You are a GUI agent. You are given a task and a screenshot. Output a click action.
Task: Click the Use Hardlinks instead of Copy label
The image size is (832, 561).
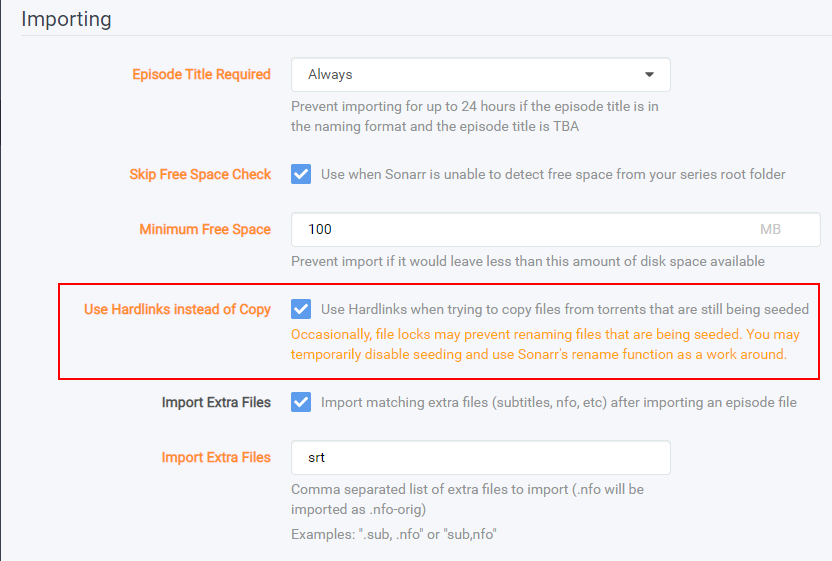pyautogui.click(x=177, y=309)
